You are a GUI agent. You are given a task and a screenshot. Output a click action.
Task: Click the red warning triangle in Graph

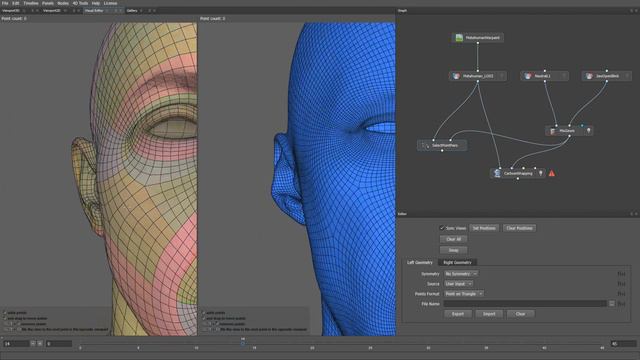pyautogui.click(x=552, y=173)
